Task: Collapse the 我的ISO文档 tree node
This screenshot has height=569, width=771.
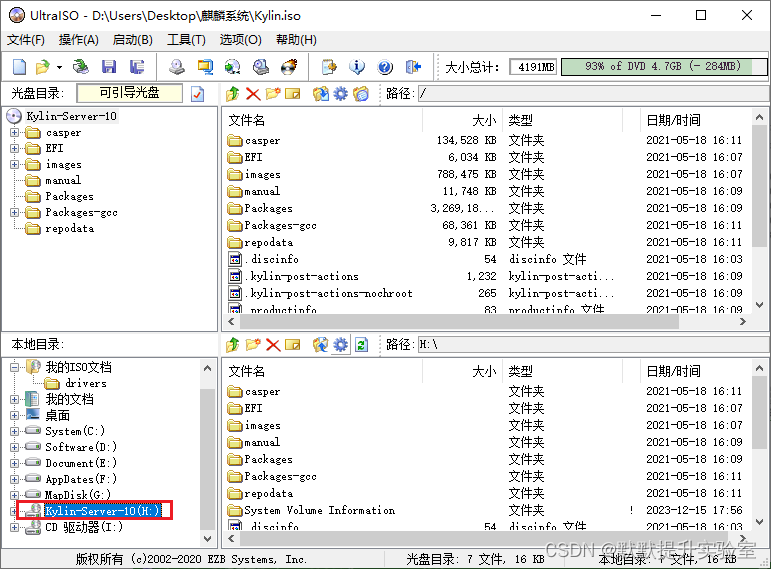Action: pos(14,367)
